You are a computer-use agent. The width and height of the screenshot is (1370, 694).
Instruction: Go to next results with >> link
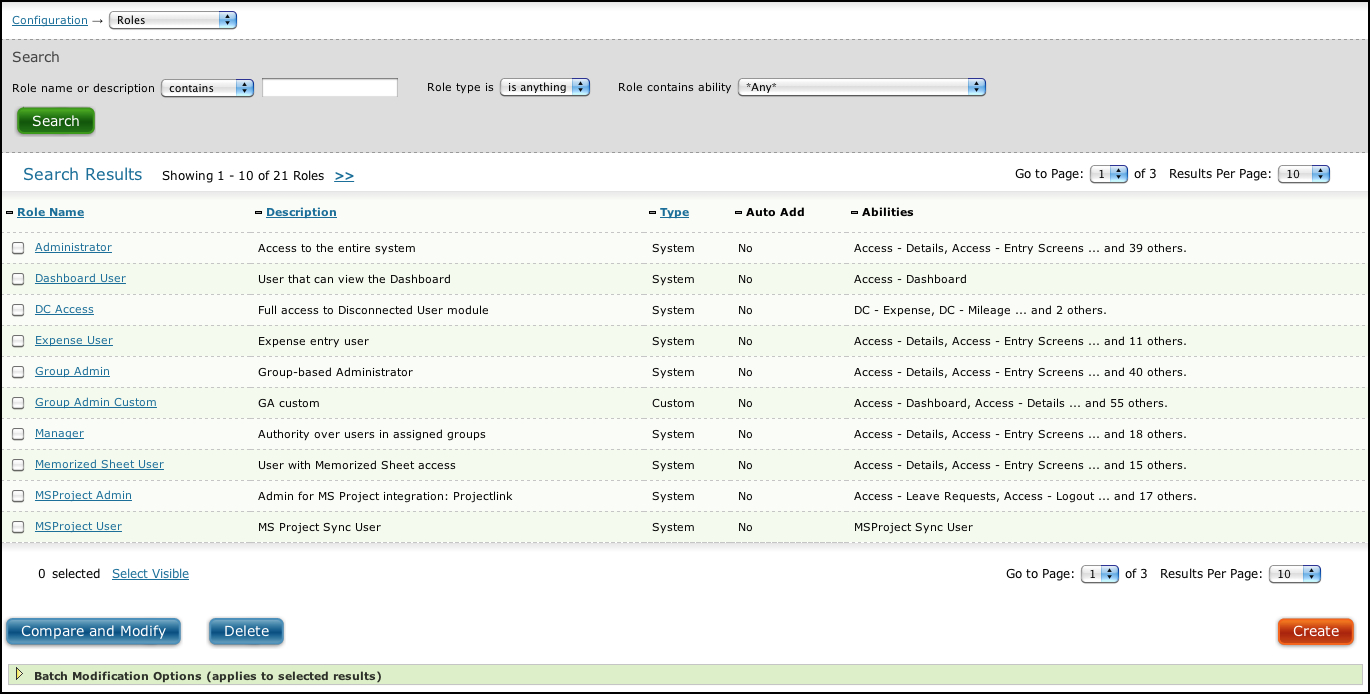click(344, 176)
